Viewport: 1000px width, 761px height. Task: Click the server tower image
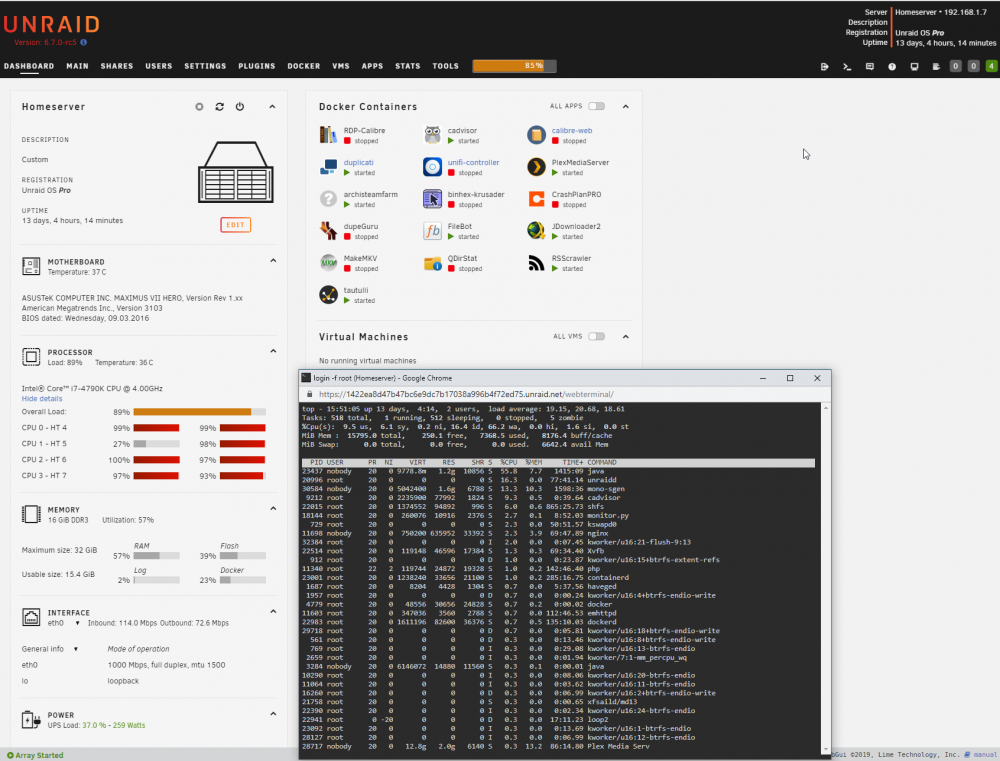click(235, 172)
